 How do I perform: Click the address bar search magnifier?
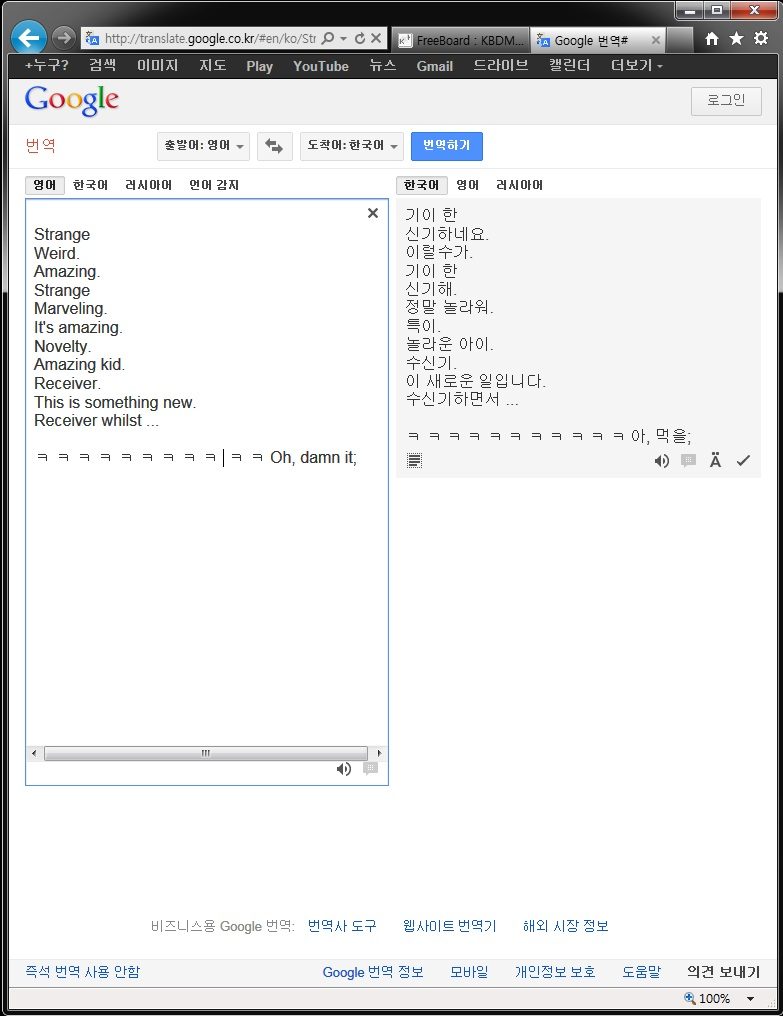click(x=329, y=38)
